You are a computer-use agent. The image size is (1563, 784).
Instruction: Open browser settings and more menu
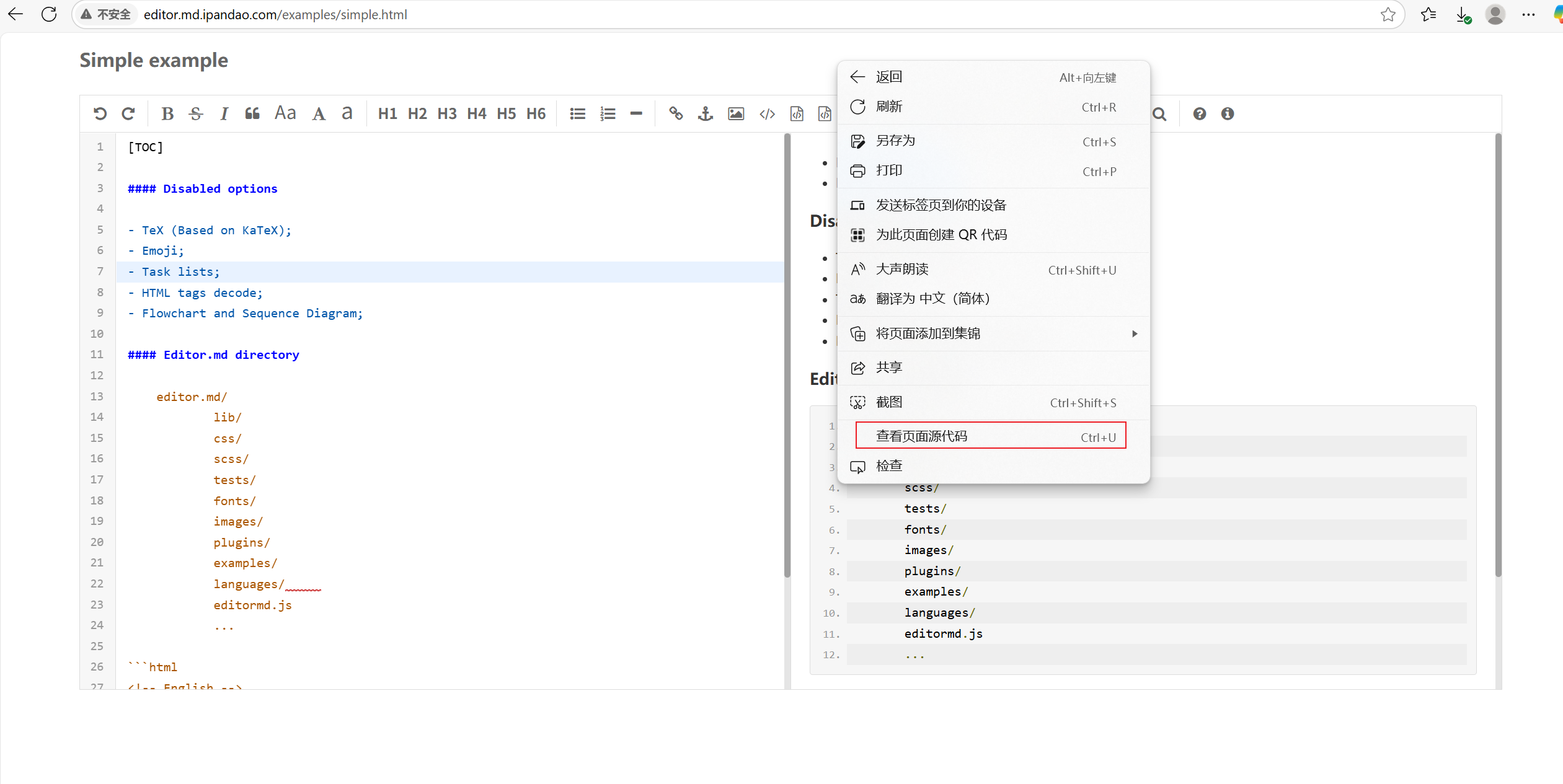pos(1528,14)
